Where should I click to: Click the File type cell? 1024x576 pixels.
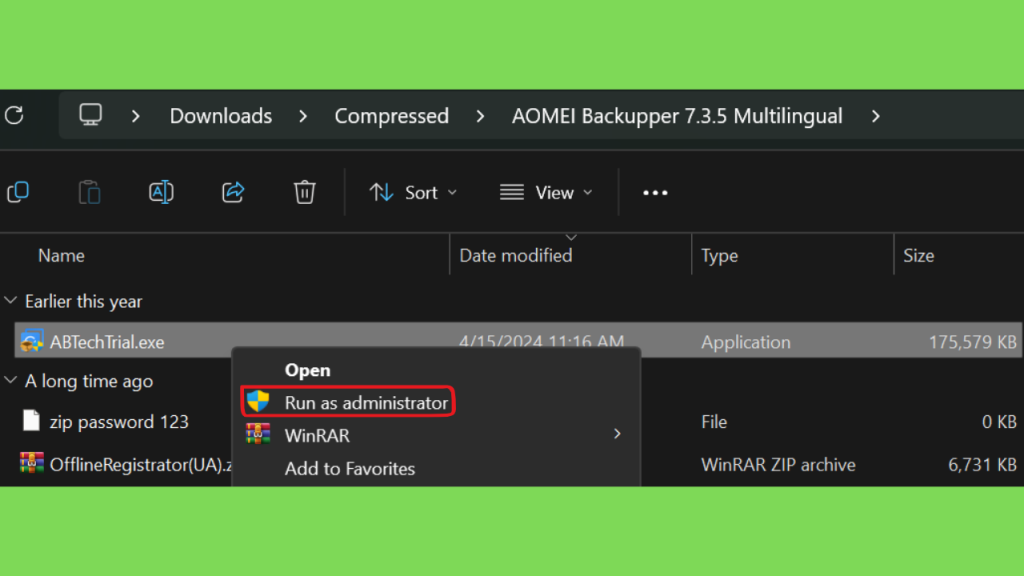(714, 422)
